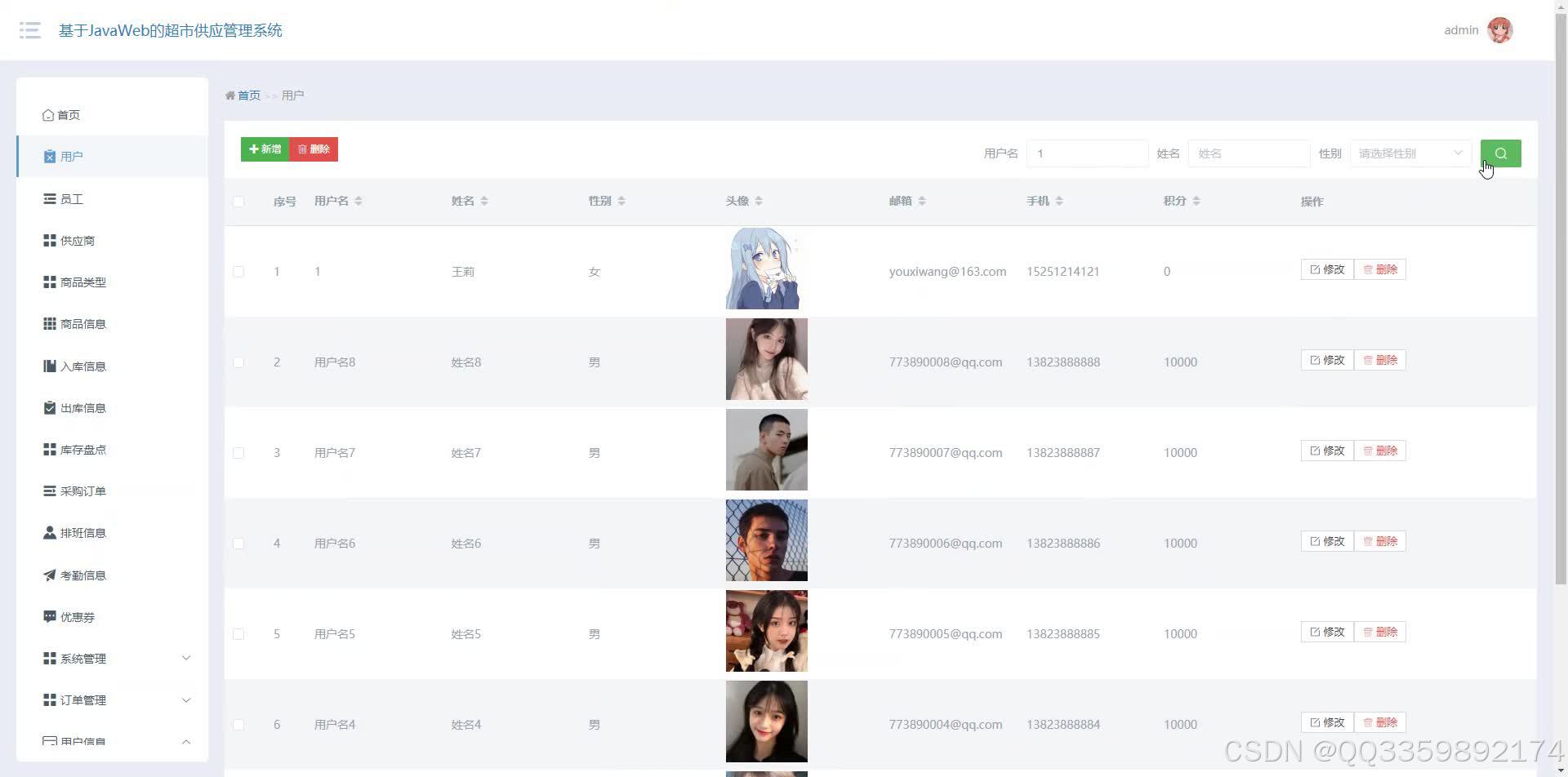Open the 入库信息 menu item
Image resolution: width=1568 pixels, height=777 pixels.
click(112, 366)
